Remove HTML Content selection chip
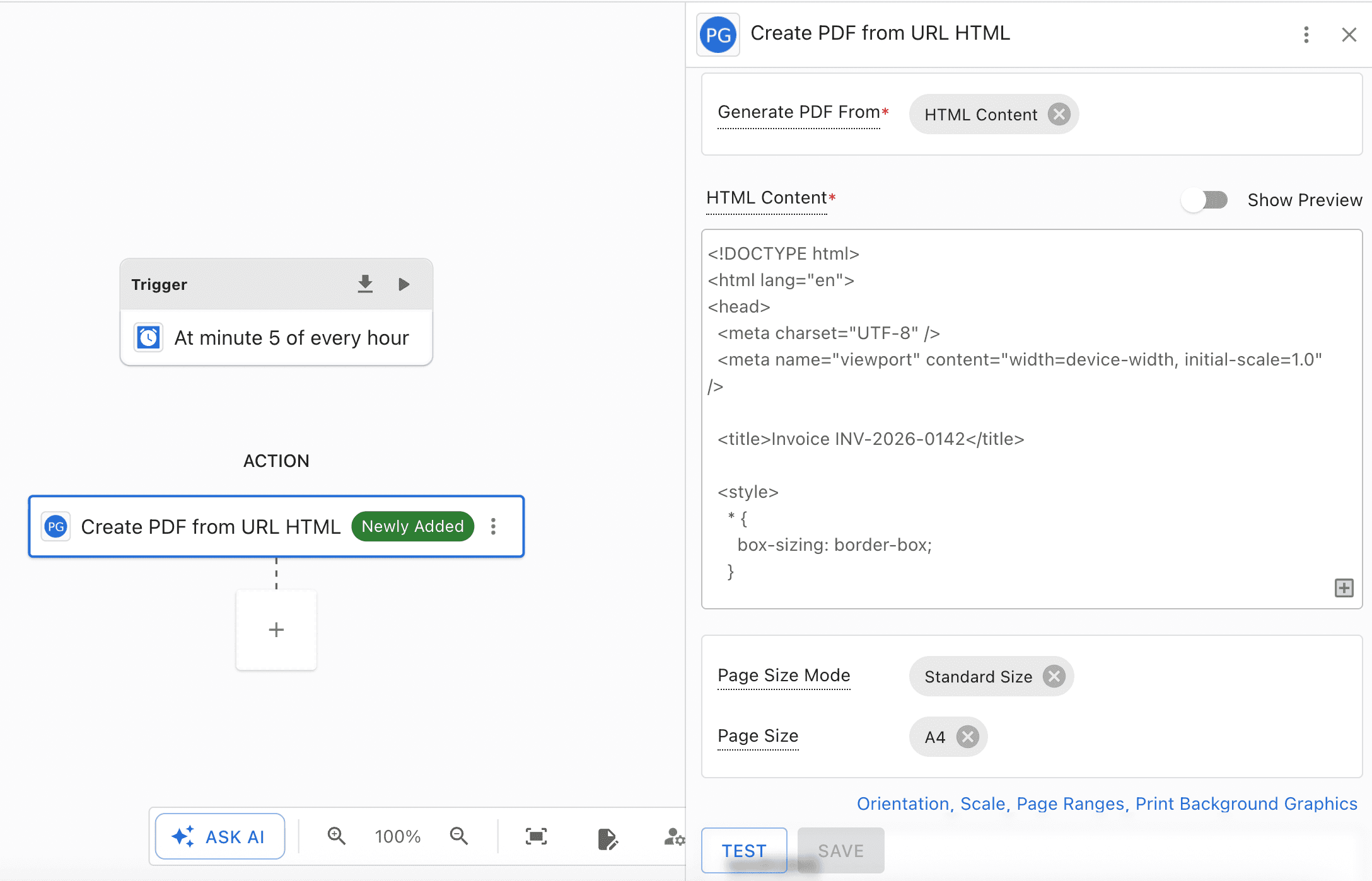The image size is (1372, 881). [x=1059, y=114]
